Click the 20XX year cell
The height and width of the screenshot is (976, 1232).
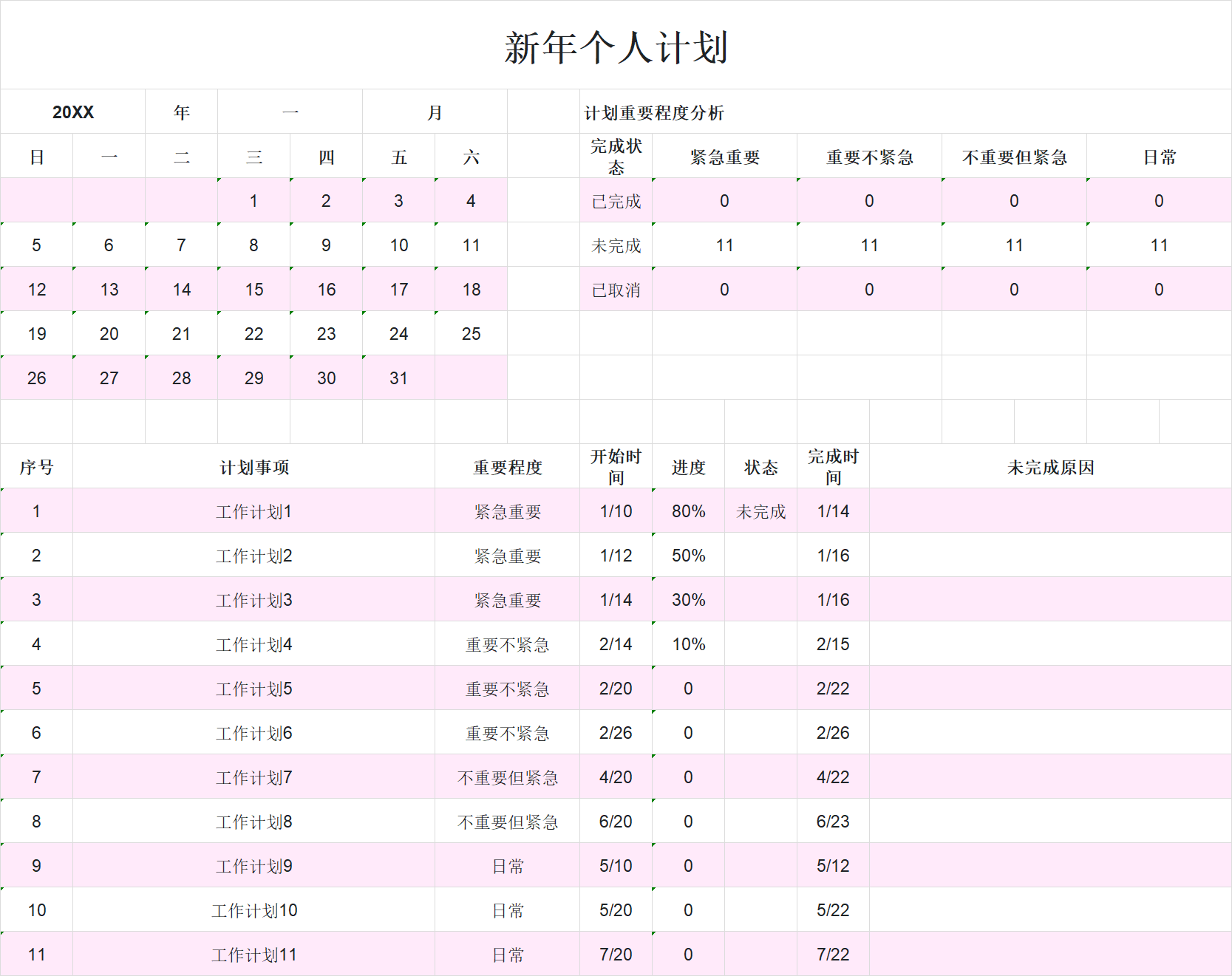click(72, 112)
